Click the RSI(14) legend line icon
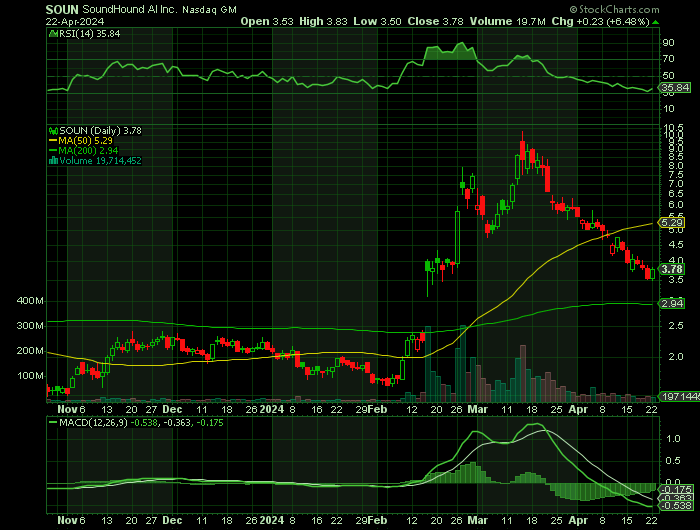 53,33
